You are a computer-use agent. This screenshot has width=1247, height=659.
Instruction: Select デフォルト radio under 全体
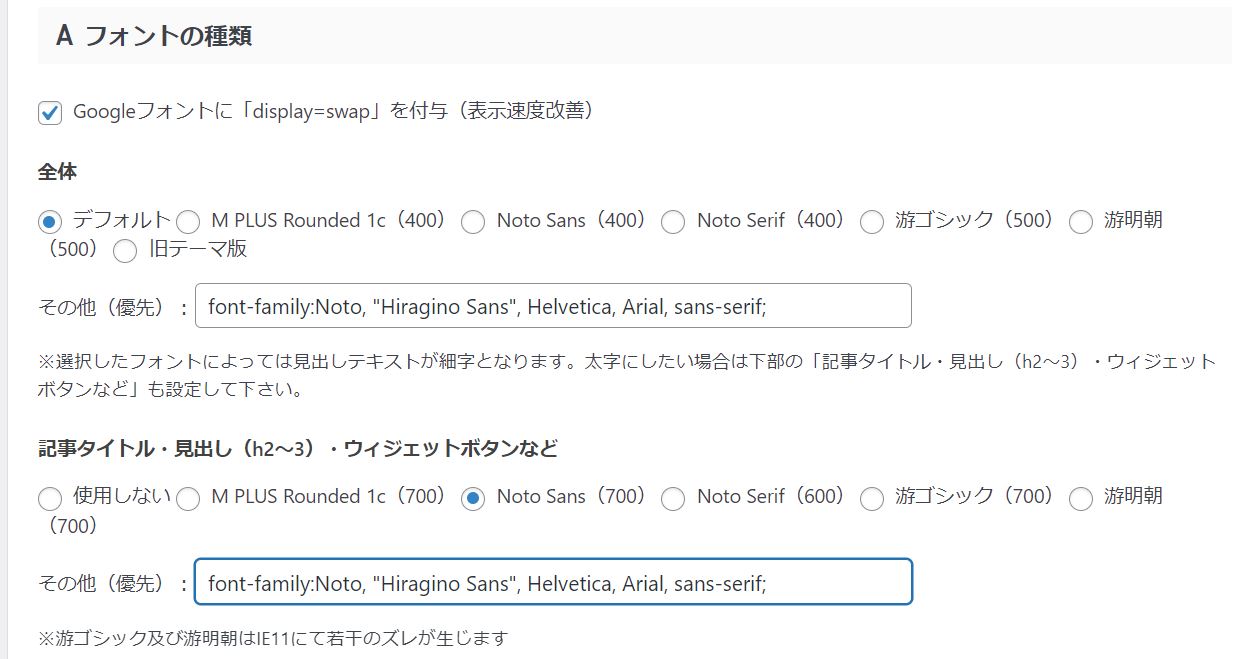50,221
